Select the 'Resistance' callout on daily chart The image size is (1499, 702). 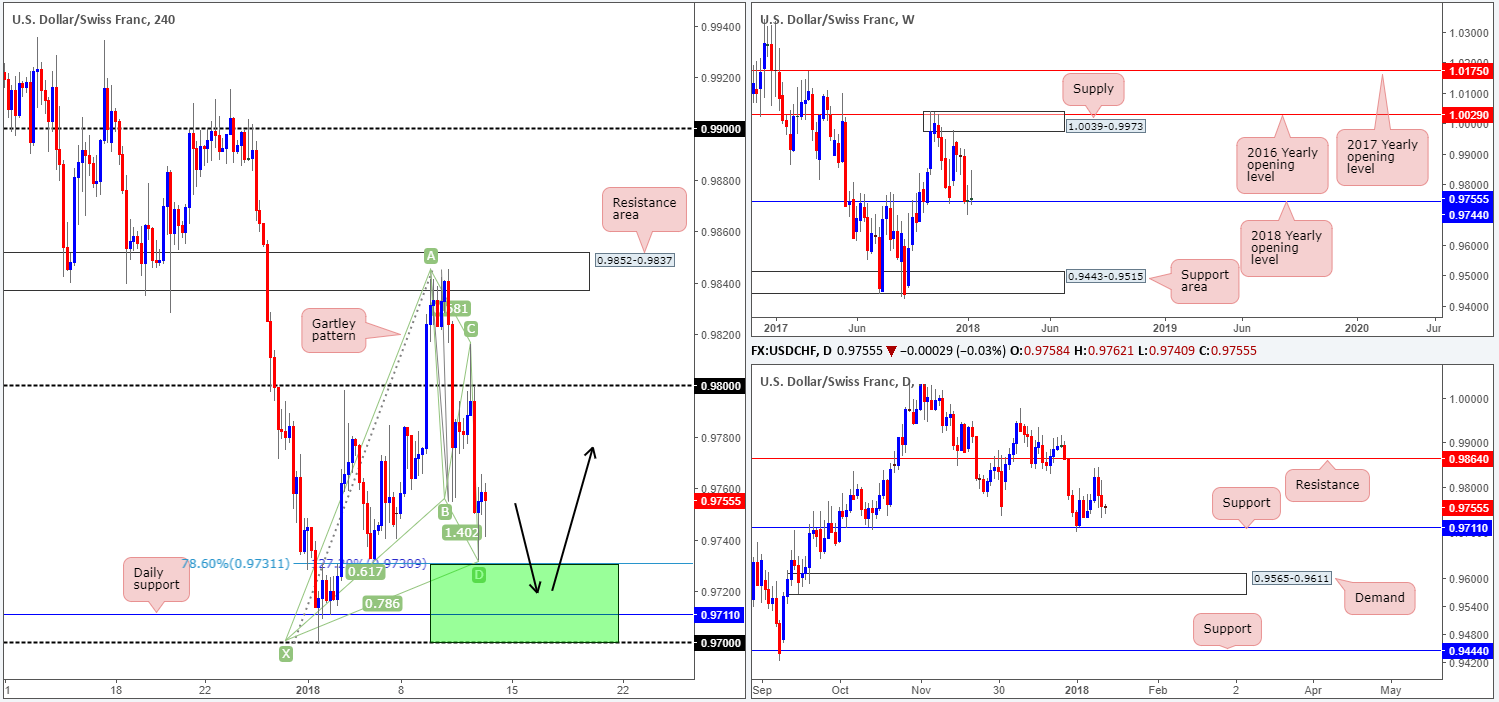[1326, 484]
